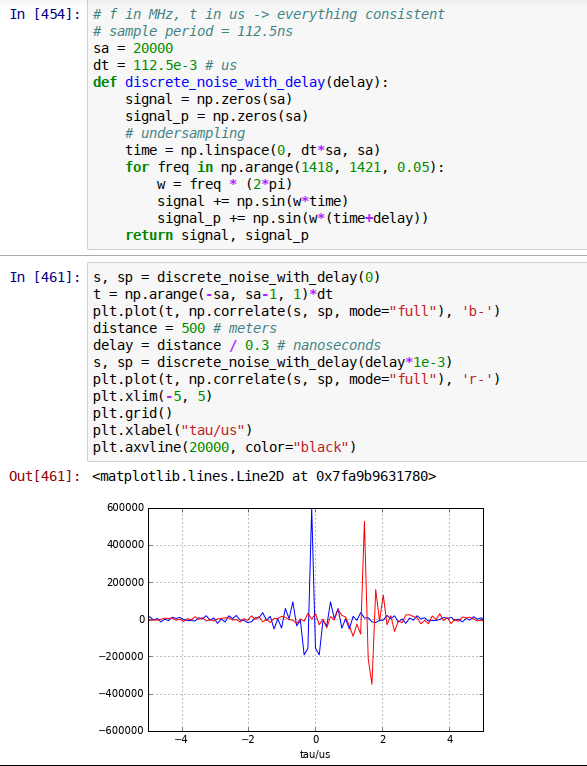The height and width of the screenshot is (766, 587).
Task: Click the plt.grid() line
Action: coord(132,413)
